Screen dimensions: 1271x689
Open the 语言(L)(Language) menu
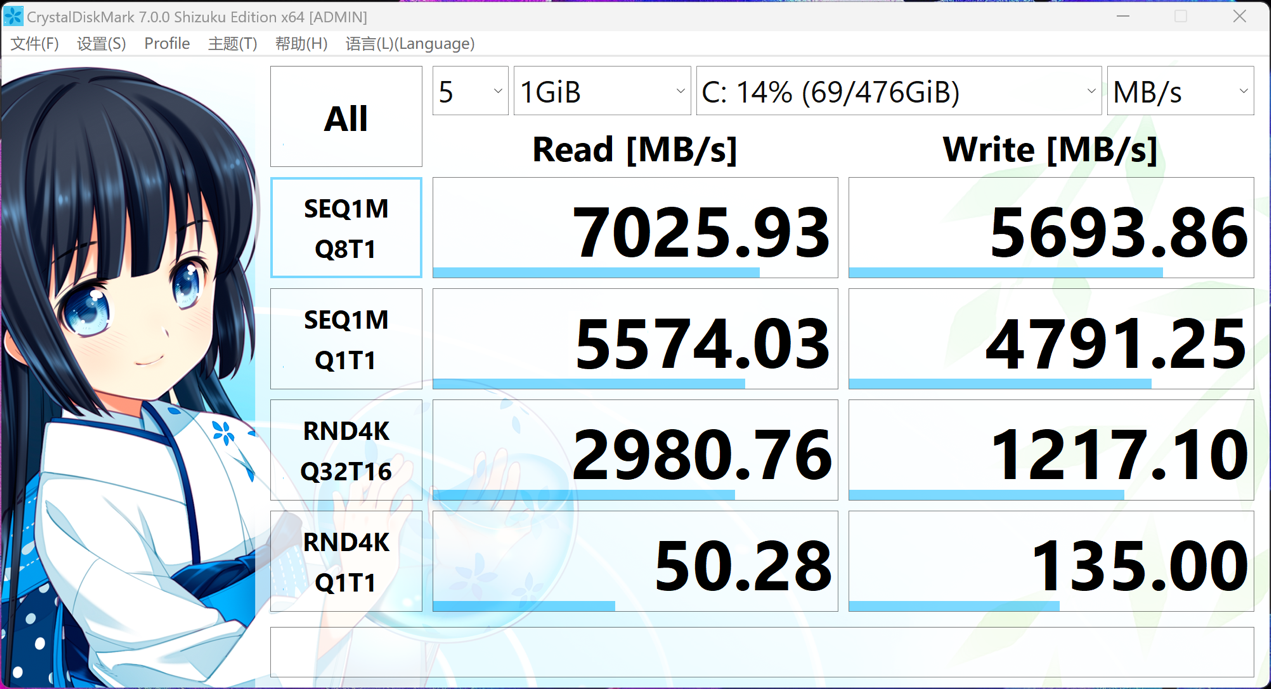[410, 44]
